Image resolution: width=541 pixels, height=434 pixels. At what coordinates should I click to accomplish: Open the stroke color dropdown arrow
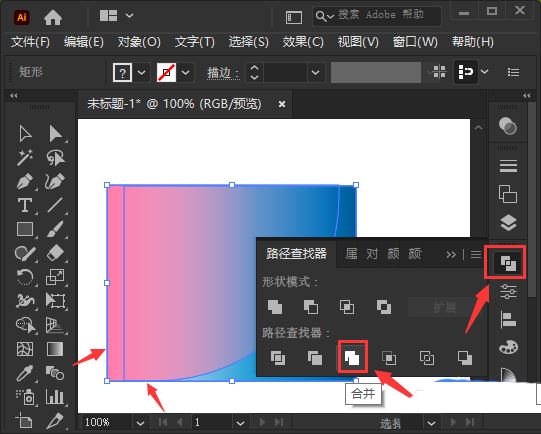(x=186, y=72)
